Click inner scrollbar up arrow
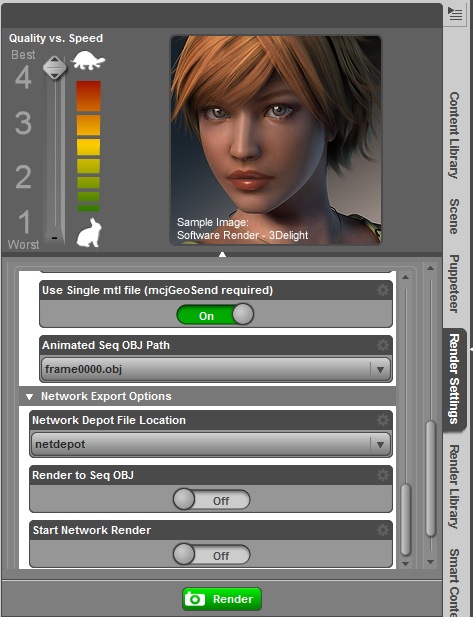473x617 pixels. click(x=405, y=277)
